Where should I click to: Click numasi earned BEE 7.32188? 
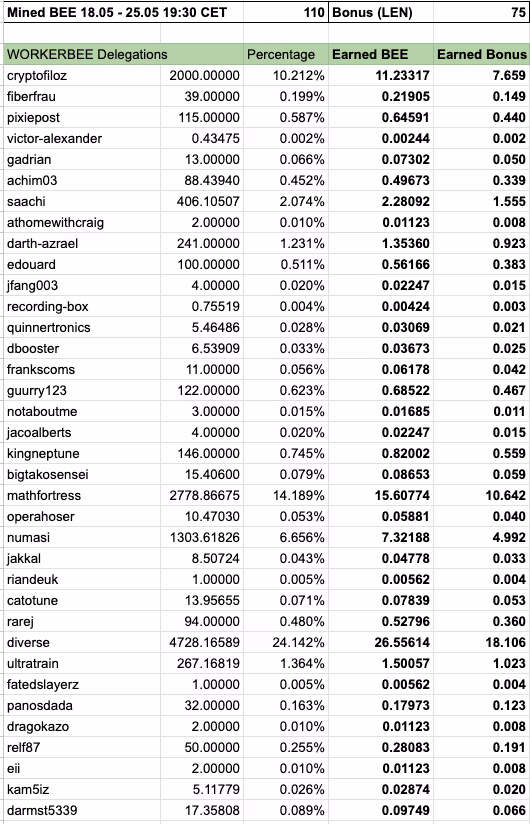coord(381,538)
